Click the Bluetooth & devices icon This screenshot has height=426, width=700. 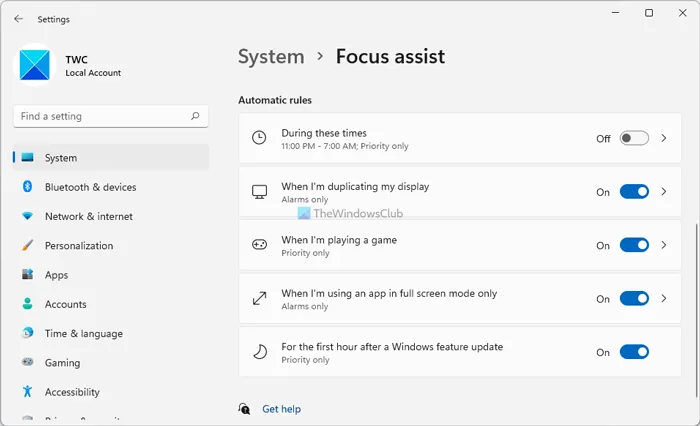27,187
